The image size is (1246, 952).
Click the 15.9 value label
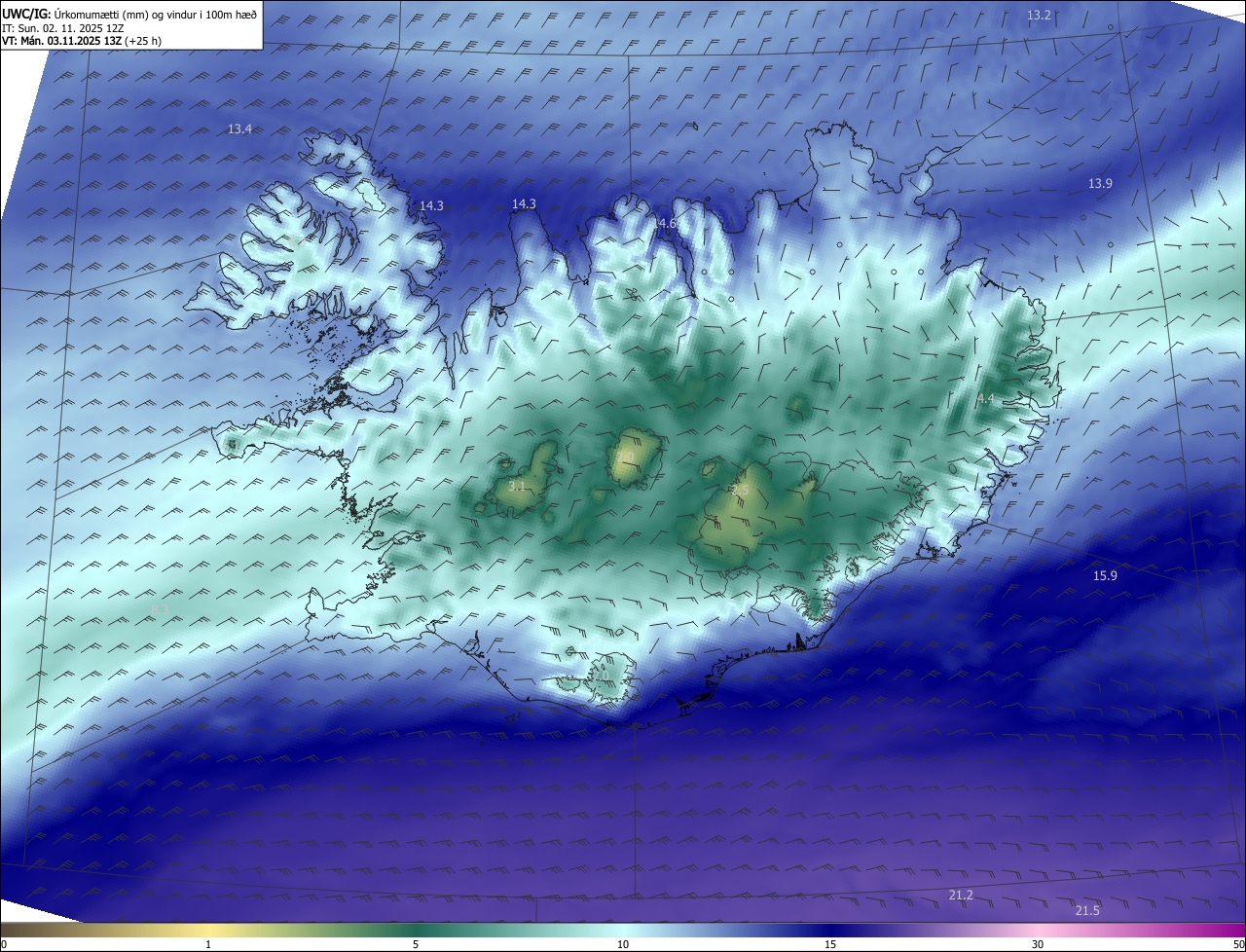(1105, 575)
